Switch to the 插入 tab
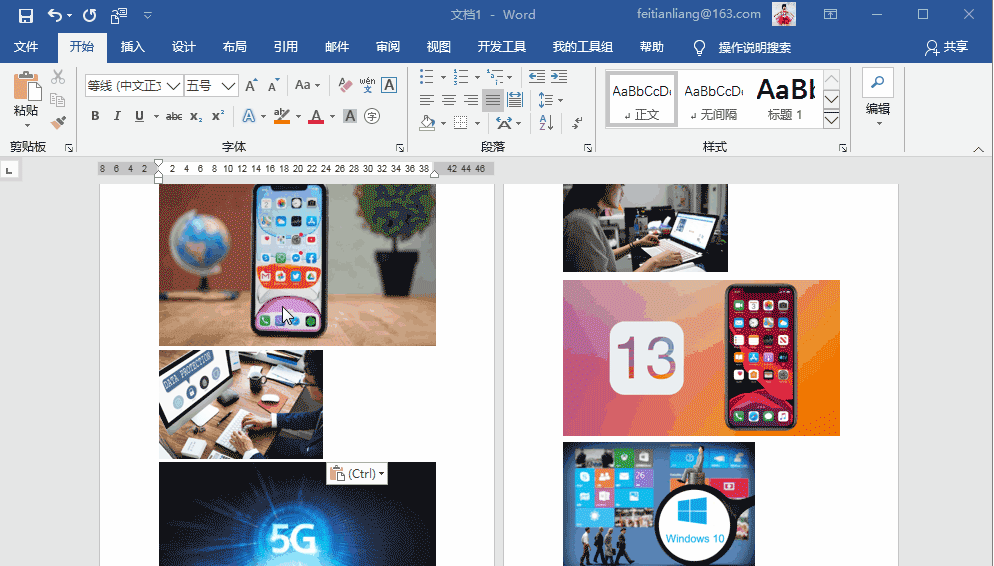This screenshot has height=566, width=994. tap(133, 47)
